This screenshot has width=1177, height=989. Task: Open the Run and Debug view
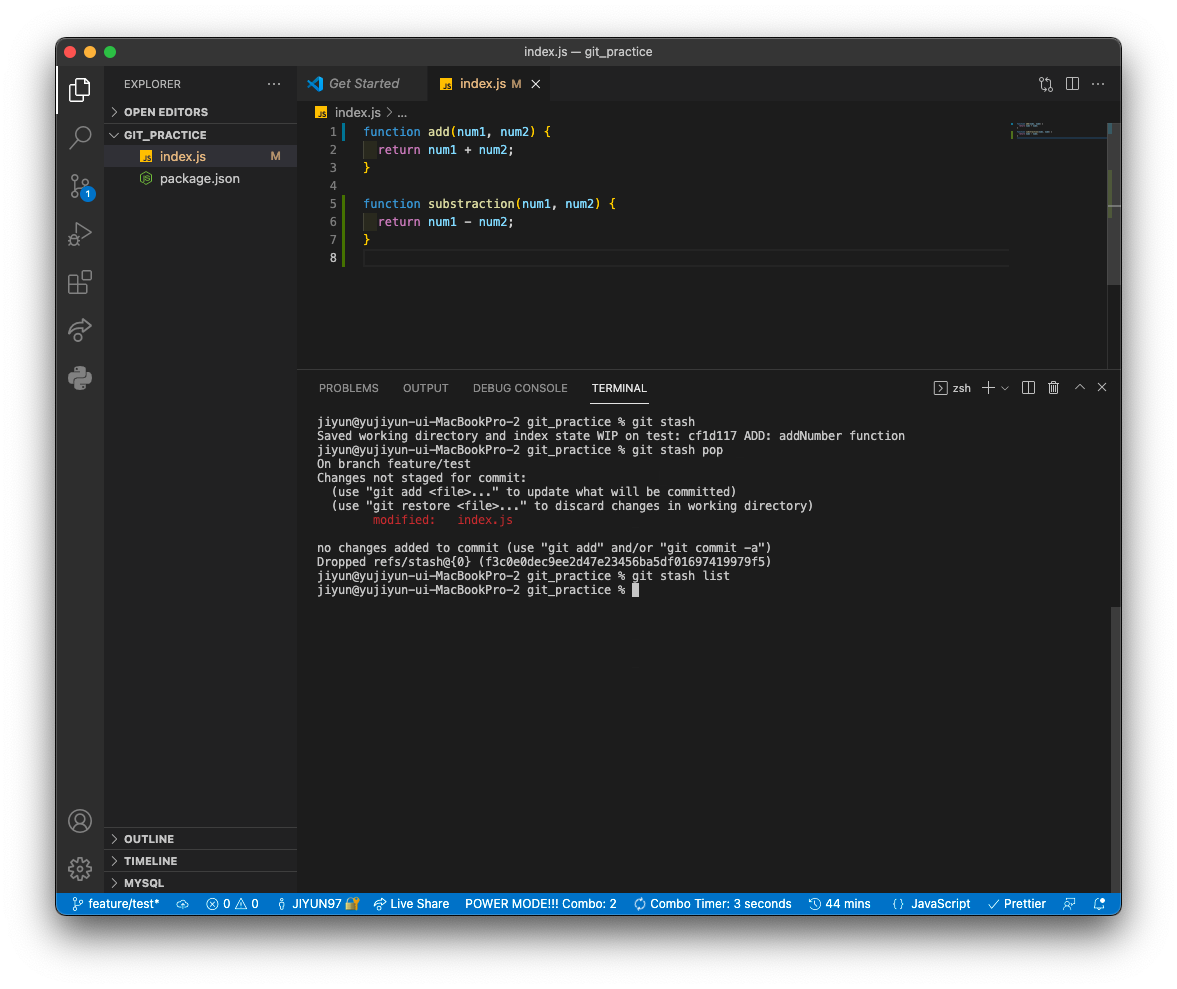click(x=80, y=234)
